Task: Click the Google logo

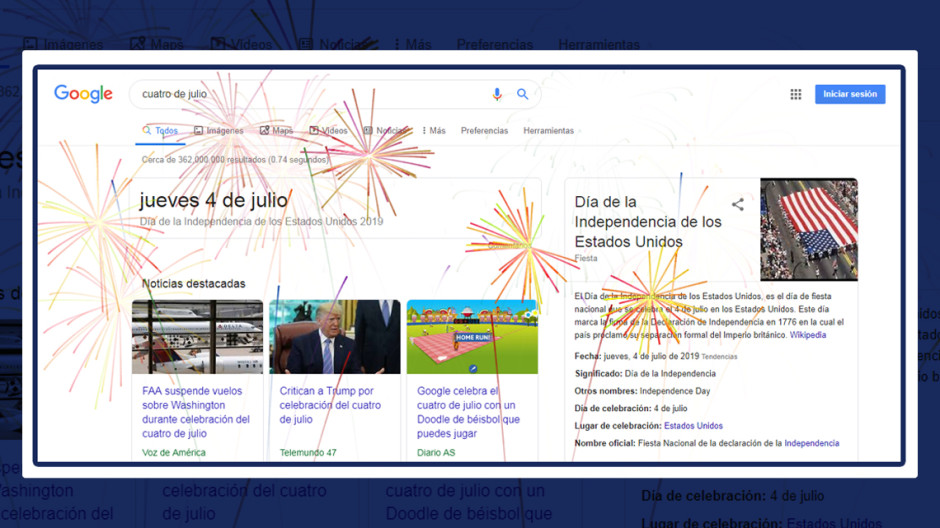Action: click(x=83, y=94)
